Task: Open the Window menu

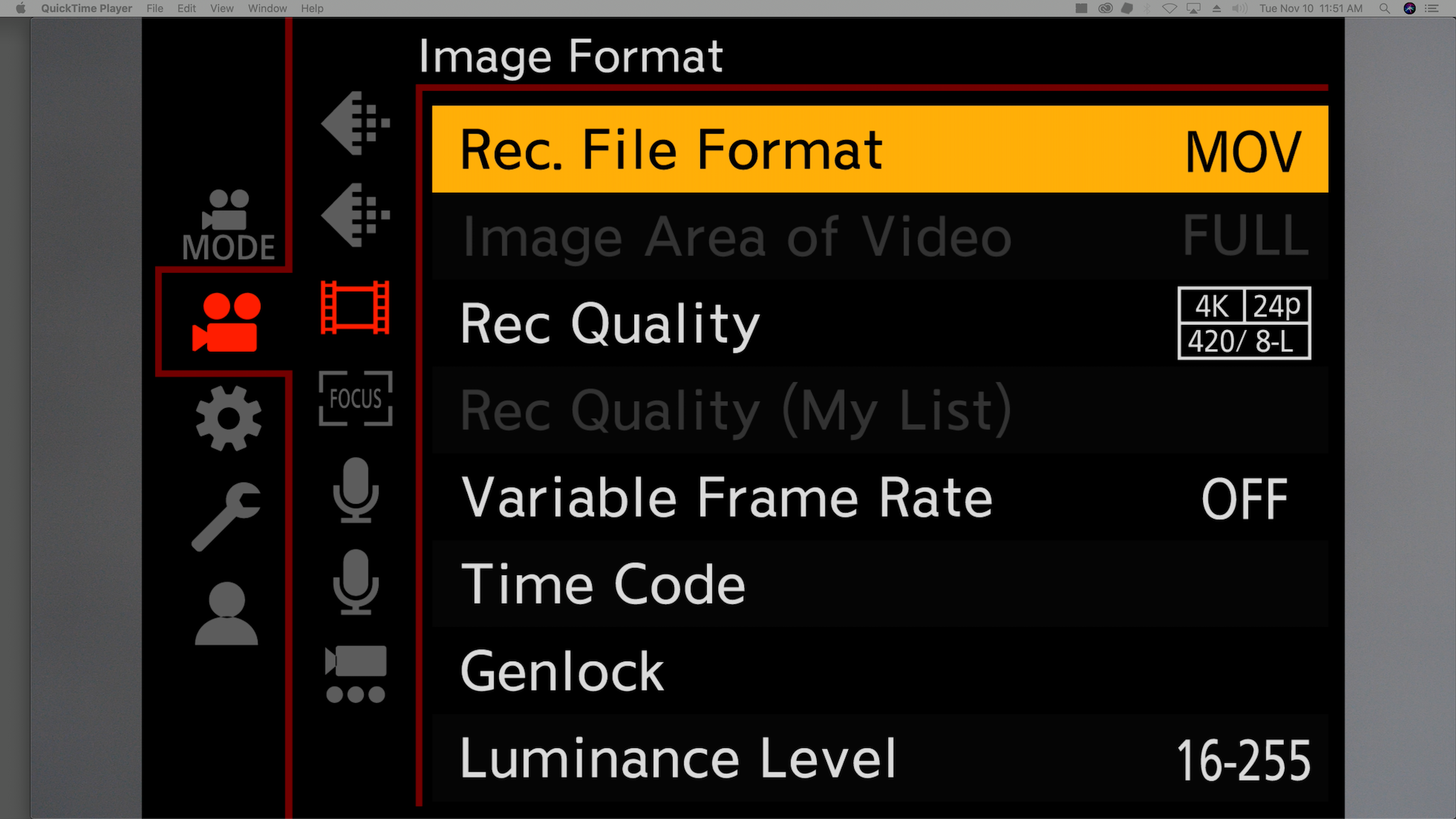Action: [267, 9]
